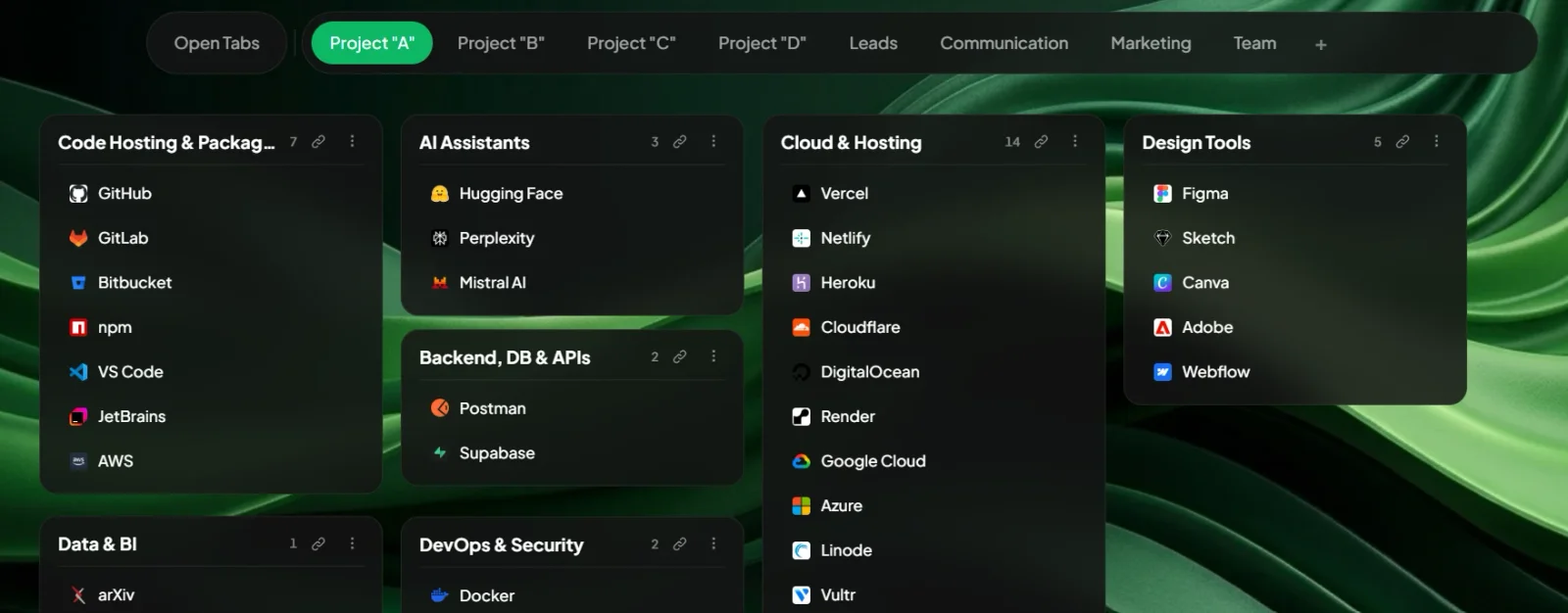The image size is (1568, 613).
Task: Click the Azure four-square icon
Action: click(x=802, y=506)
